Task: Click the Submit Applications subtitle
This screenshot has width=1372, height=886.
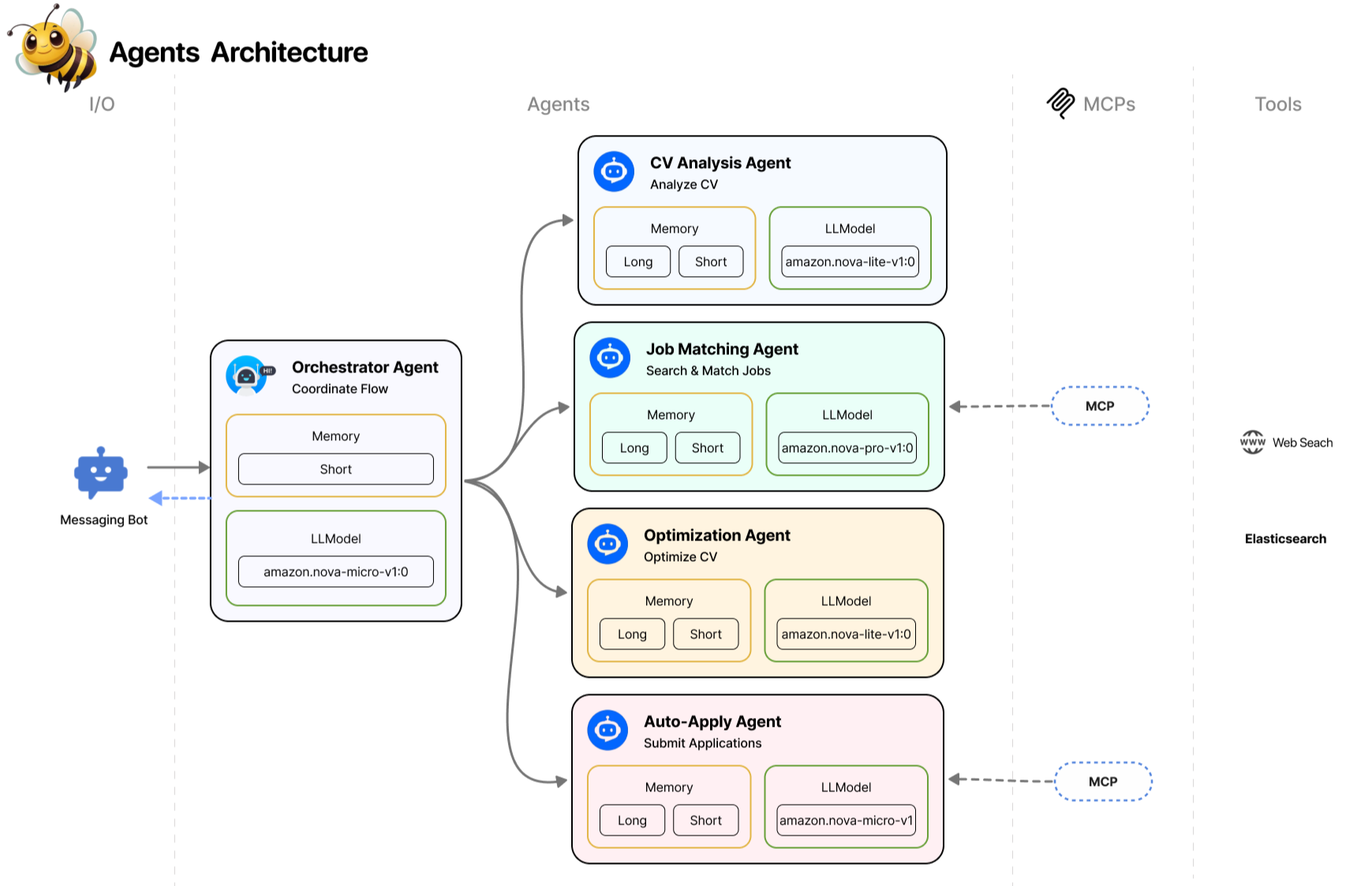Action: pyautogui.click(x=703, y=743)
